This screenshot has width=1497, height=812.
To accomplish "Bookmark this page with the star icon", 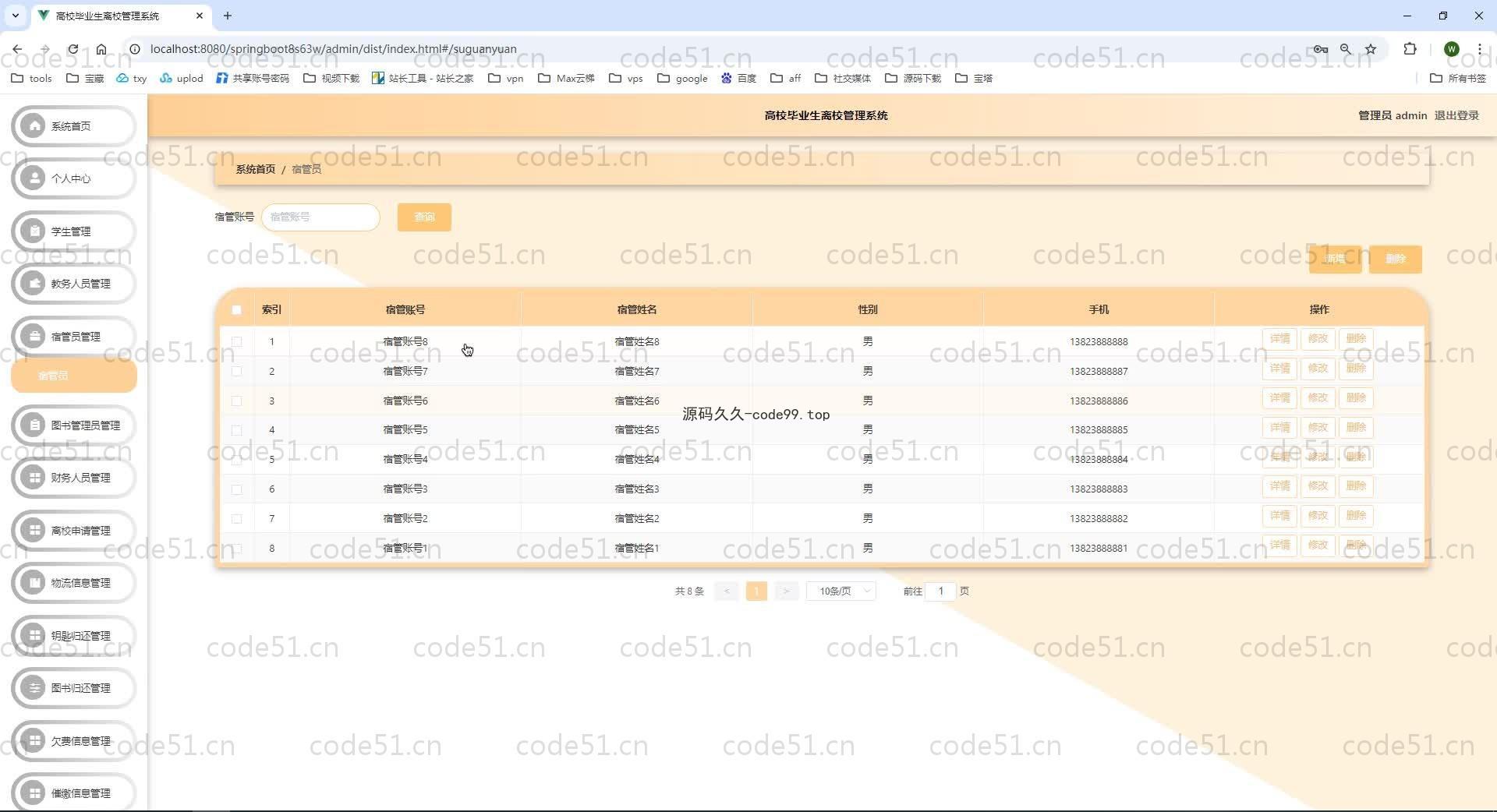I will 1371,49.
